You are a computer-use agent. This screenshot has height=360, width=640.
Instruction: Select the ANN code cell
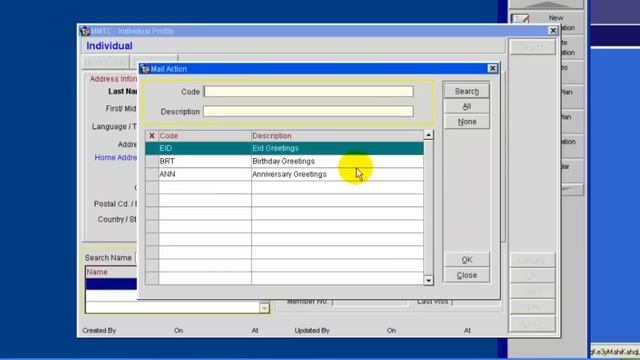[x=204, y=174]
